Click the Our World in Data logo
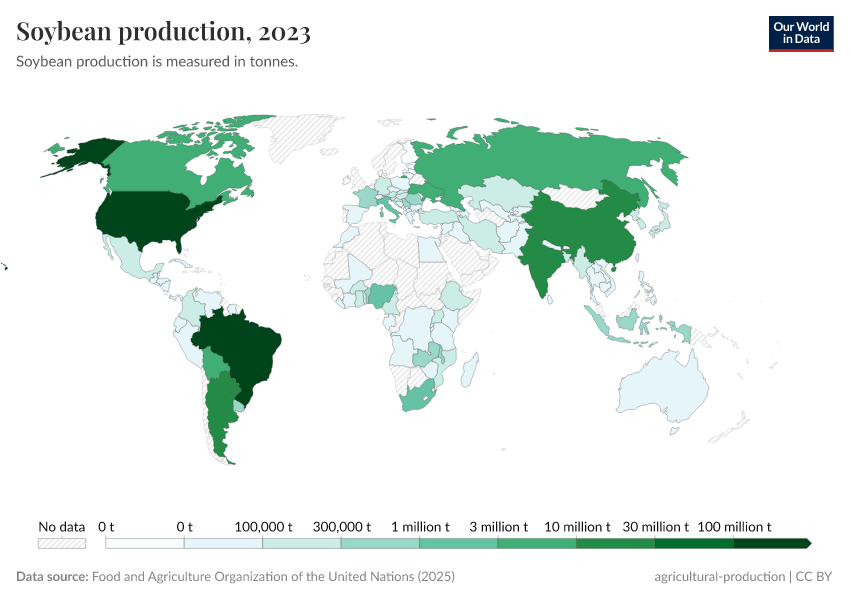This screenshot has height=600, width=850. [x=801, y=31]
